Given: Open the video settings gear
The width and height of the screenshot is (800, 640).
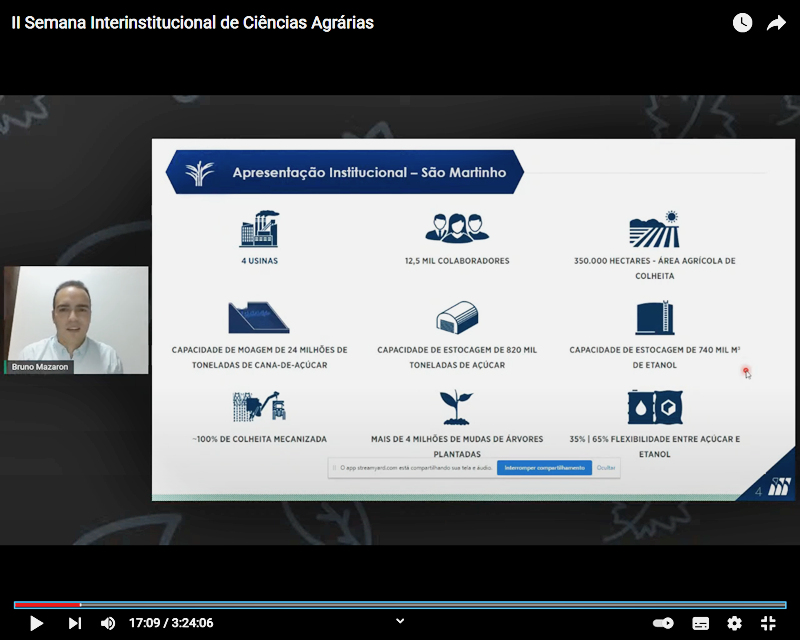Looking at the screenshot, I should click(x=735, y=623).
